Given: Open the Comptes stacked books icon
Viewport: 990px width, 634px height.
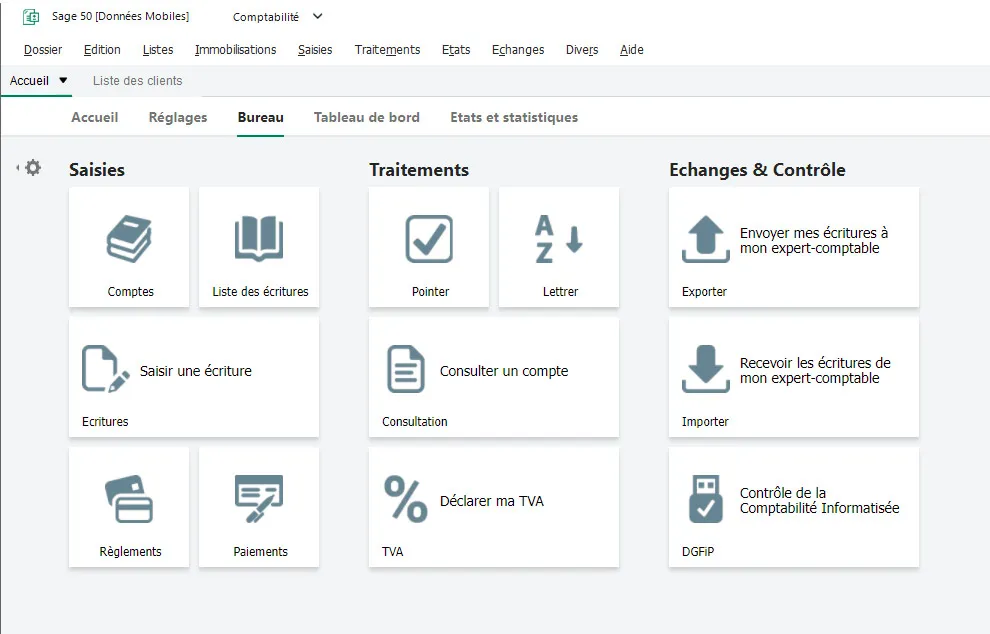Looking at the screenshot, I should (x=129, y=240).
